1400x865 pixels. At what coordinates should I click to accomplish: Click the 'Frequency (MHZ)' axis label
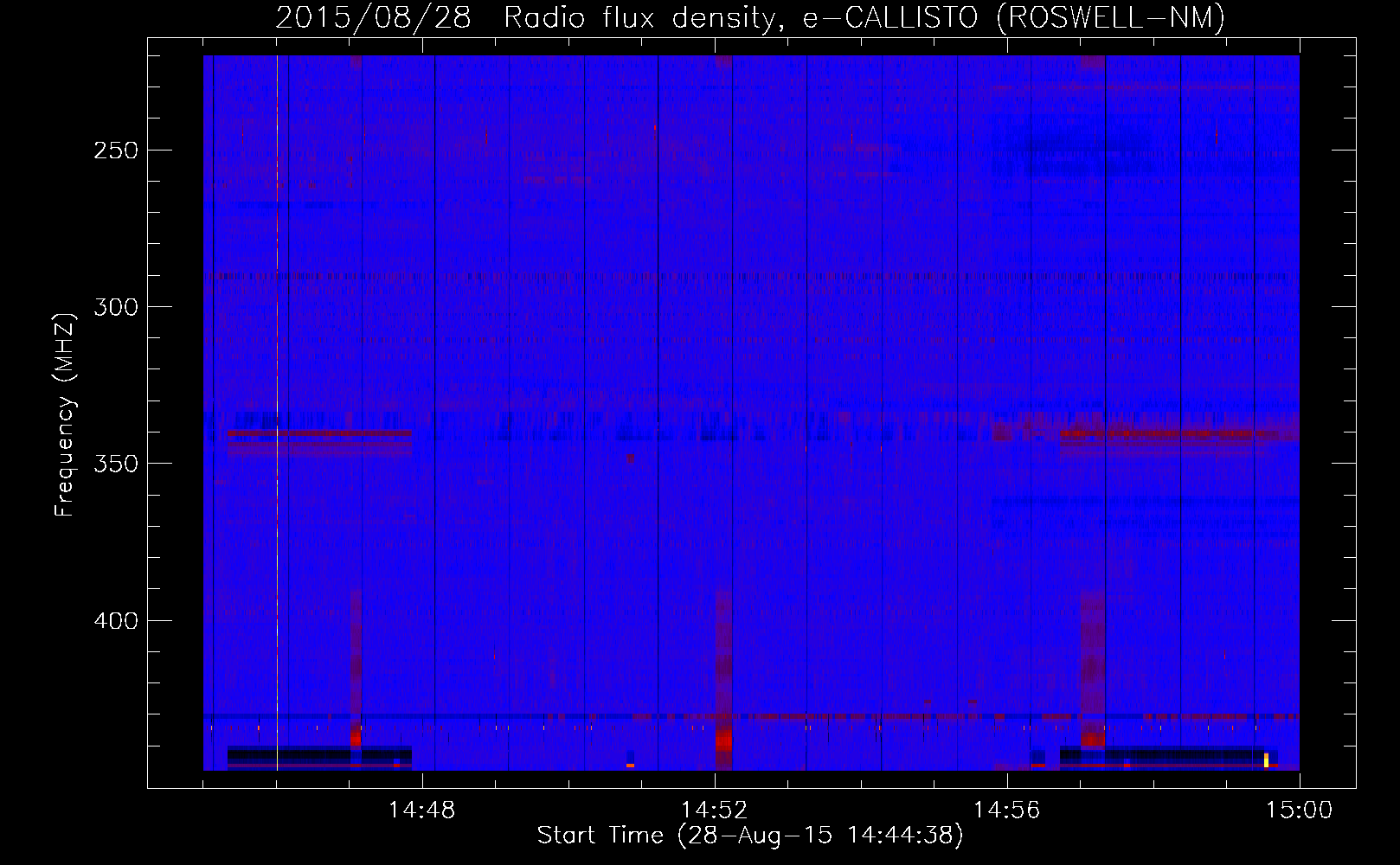[x=65, y=414]
